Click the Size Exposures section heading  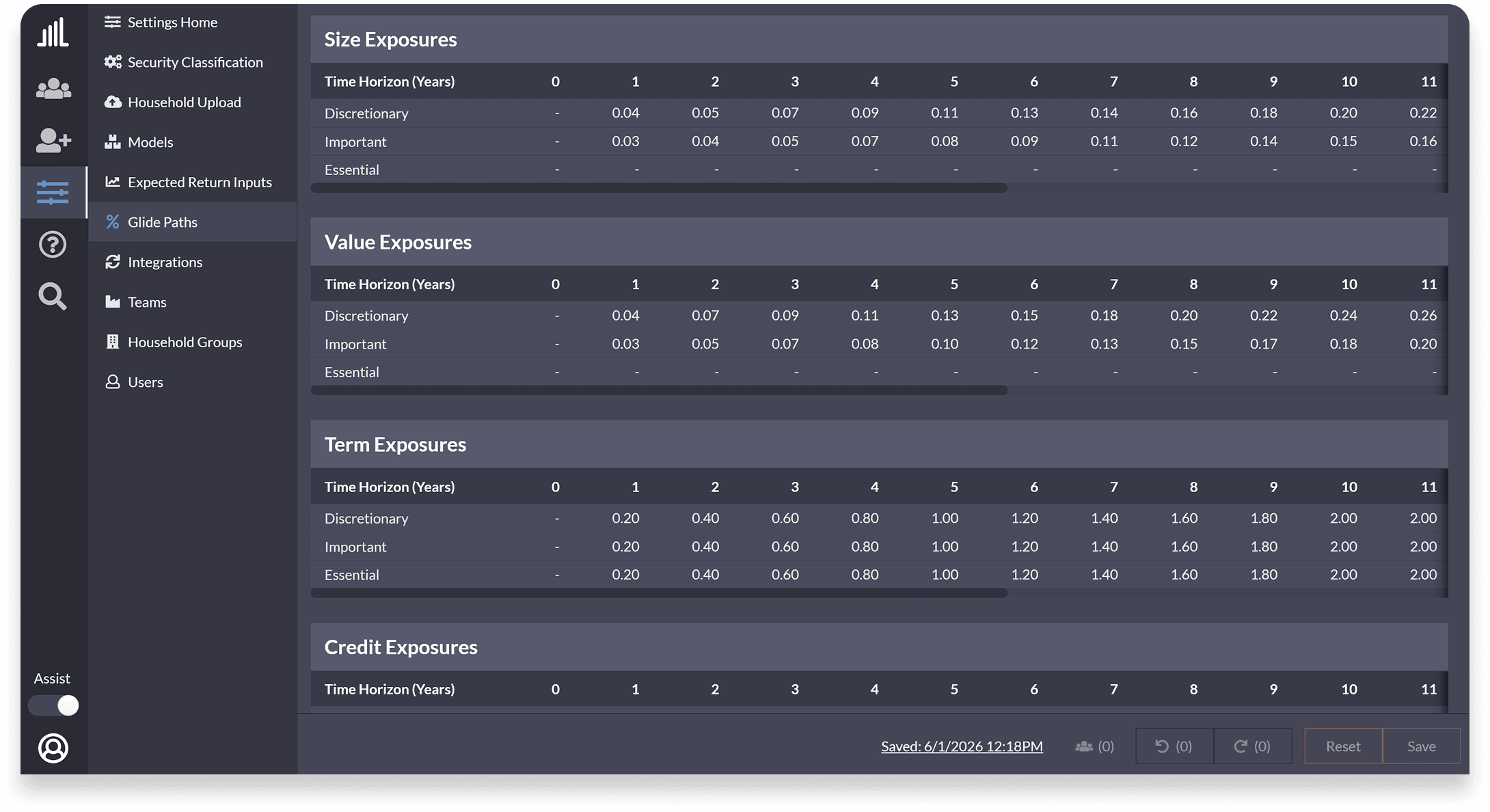click(x=390, y=40)
